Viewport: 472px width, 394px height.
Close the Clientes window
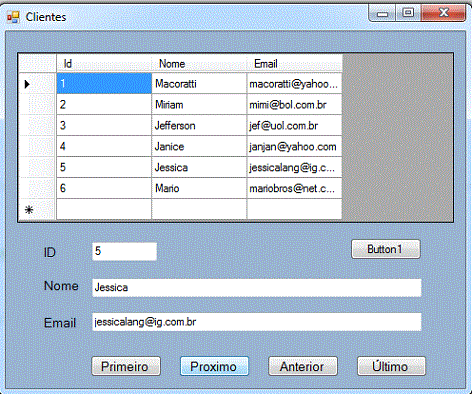(x=443, y=13)
